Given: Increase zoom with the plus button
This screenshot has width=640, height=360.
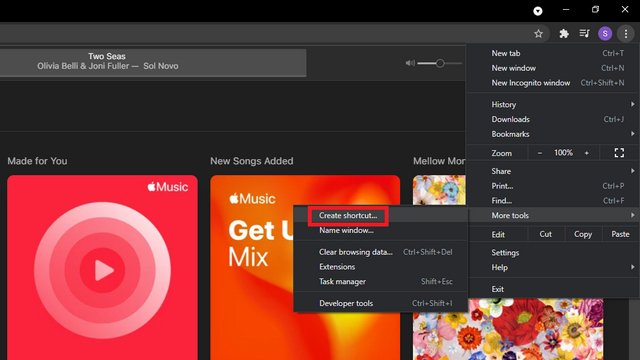Looking at the screenshot, I should 587,153.
